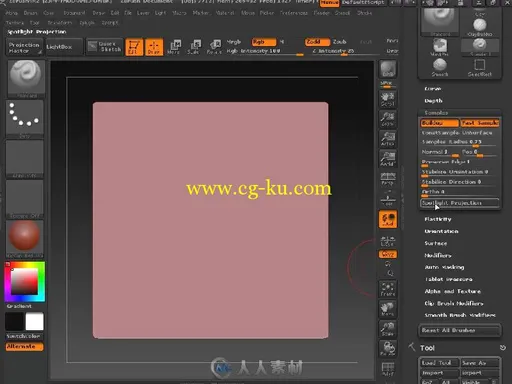Open the Quick Sketch tool
512x384 pixels.
[104, 47]
